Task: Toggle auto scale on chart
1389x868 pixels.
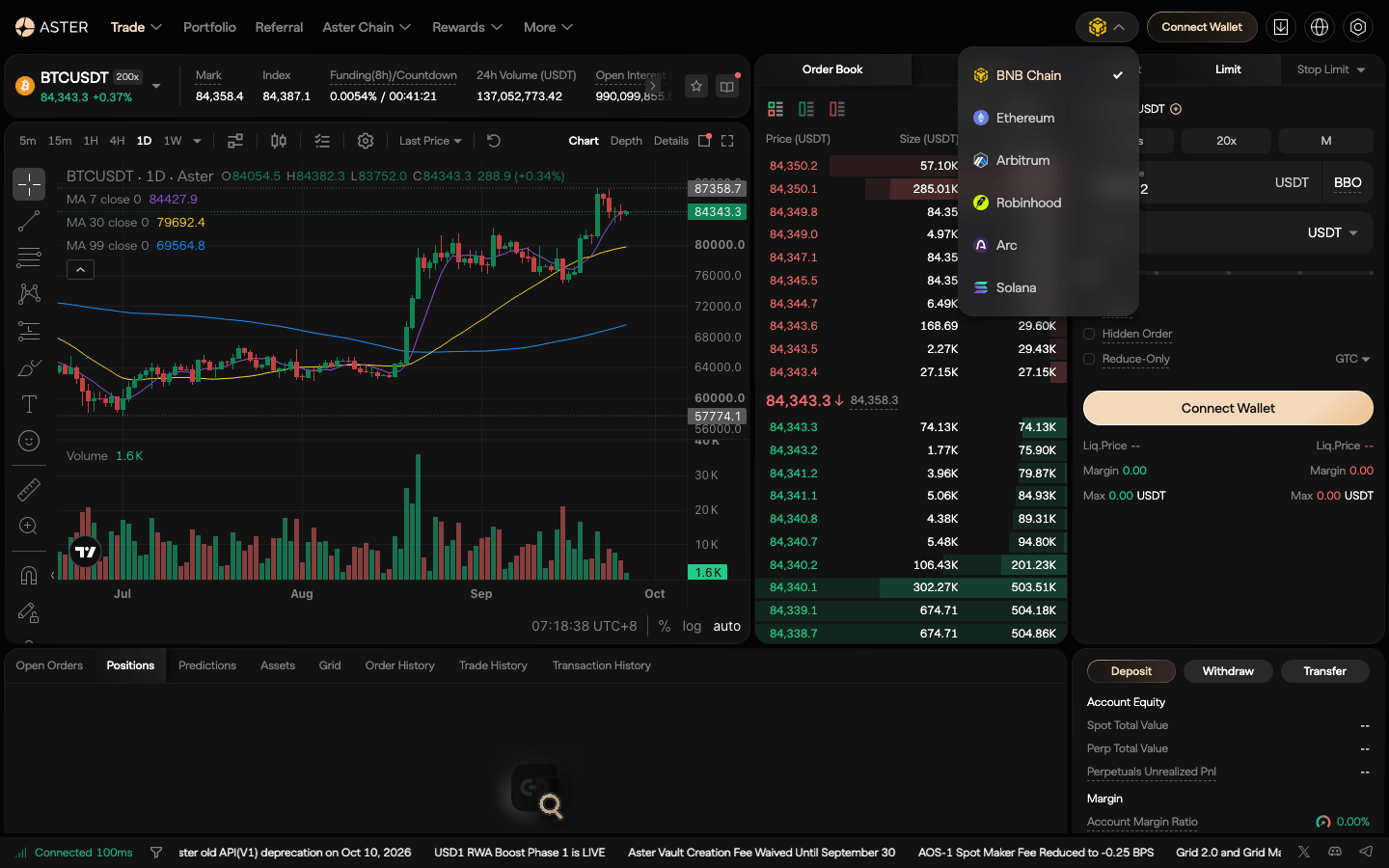Action: 727,626
